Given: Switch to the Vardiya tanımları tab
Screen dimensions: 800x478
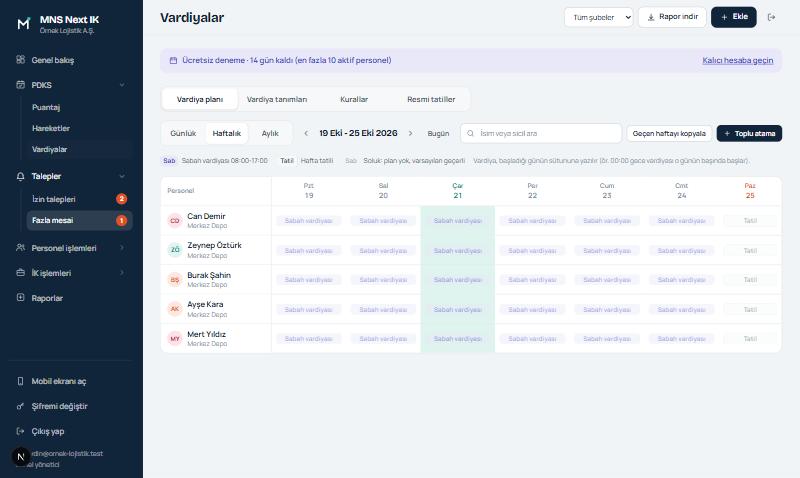Looking at the screenshot, I should coord(277,99).
